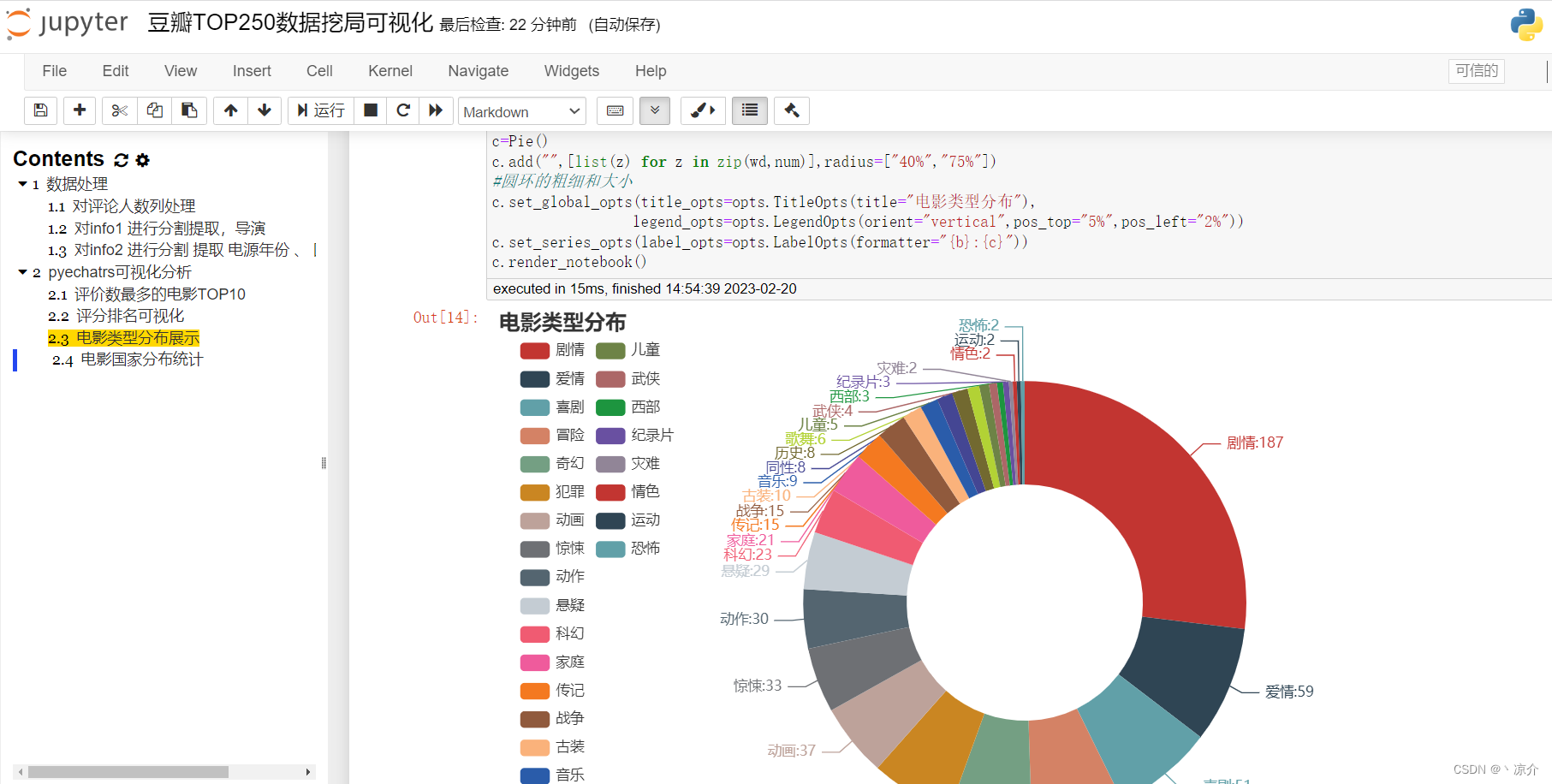
Task: Run the current cell with 运行 button
Action: pos(321,110)
